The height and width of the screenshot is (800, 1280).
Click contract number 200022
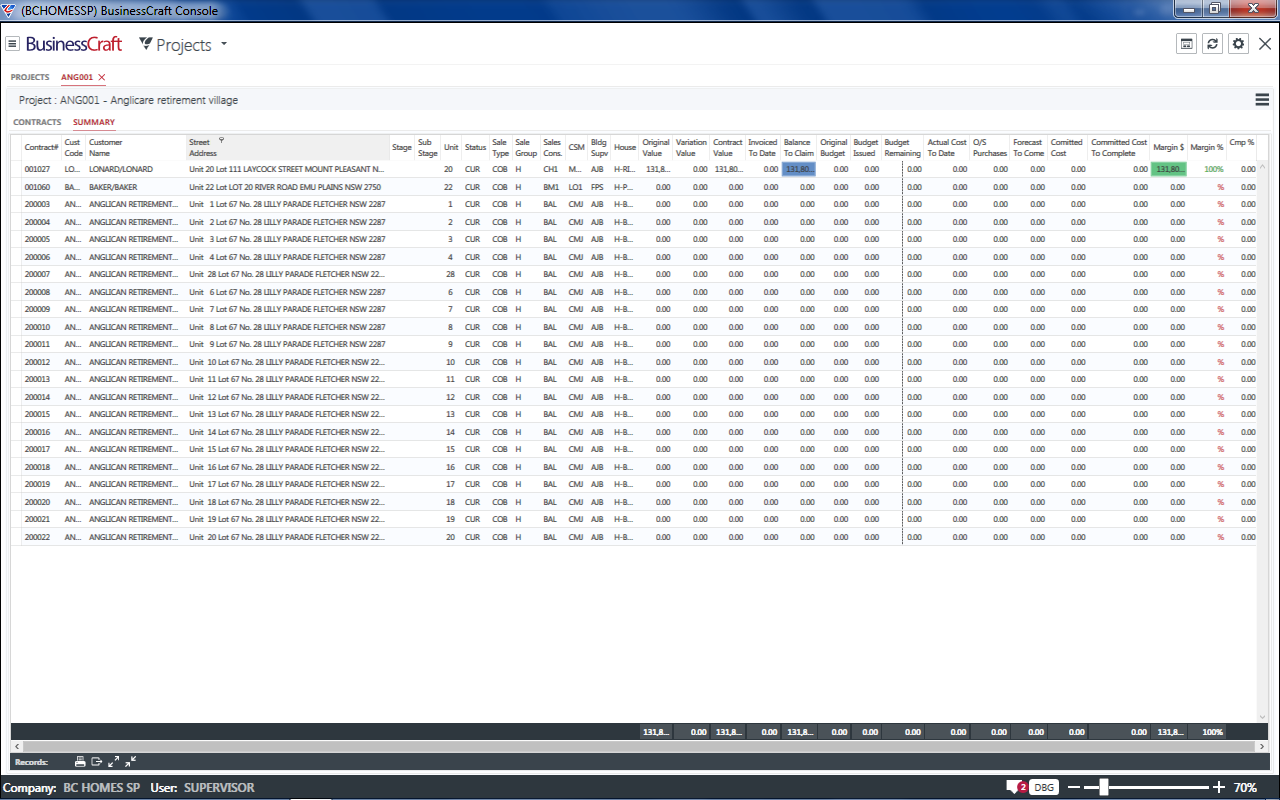[x=38, y=537]
